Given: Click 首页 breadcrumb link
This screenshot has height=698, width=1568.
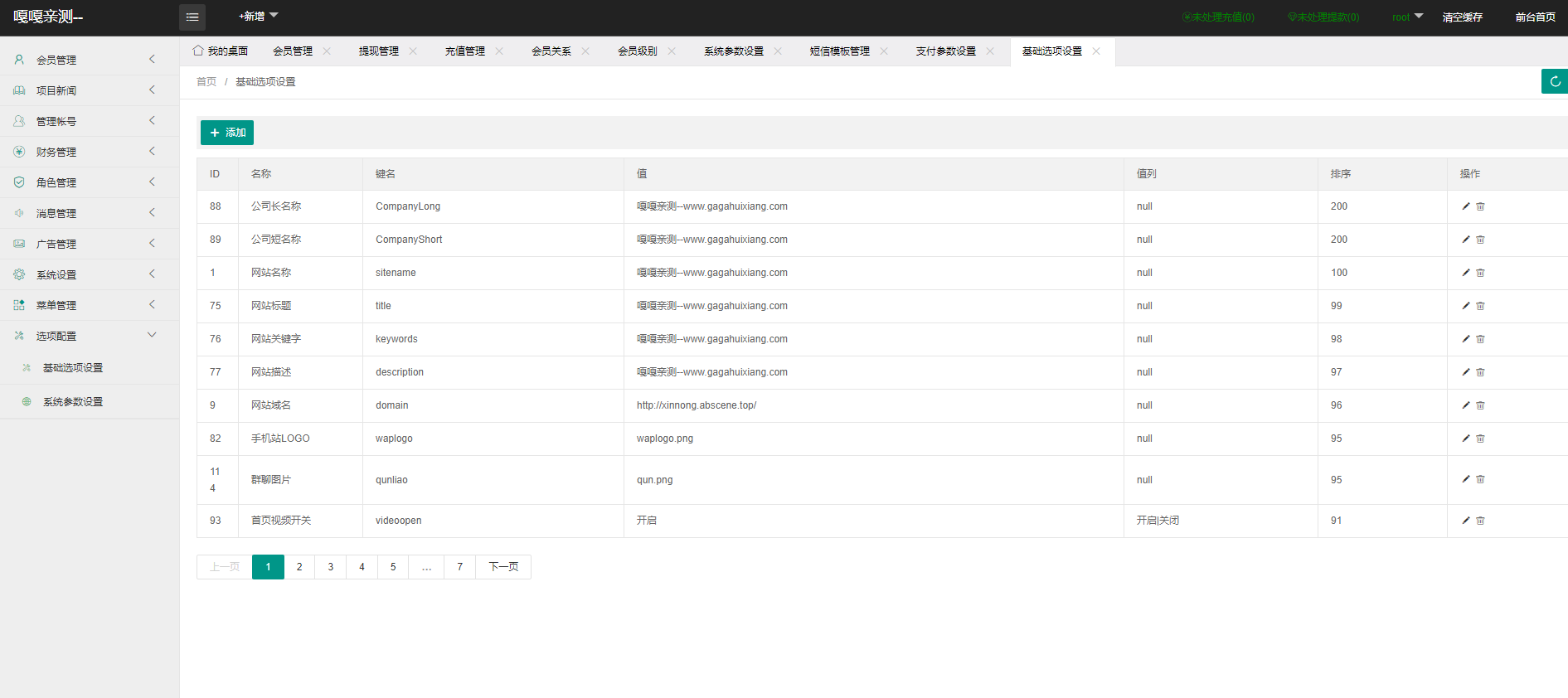Looking at the screenshot, I should point(206,82).
